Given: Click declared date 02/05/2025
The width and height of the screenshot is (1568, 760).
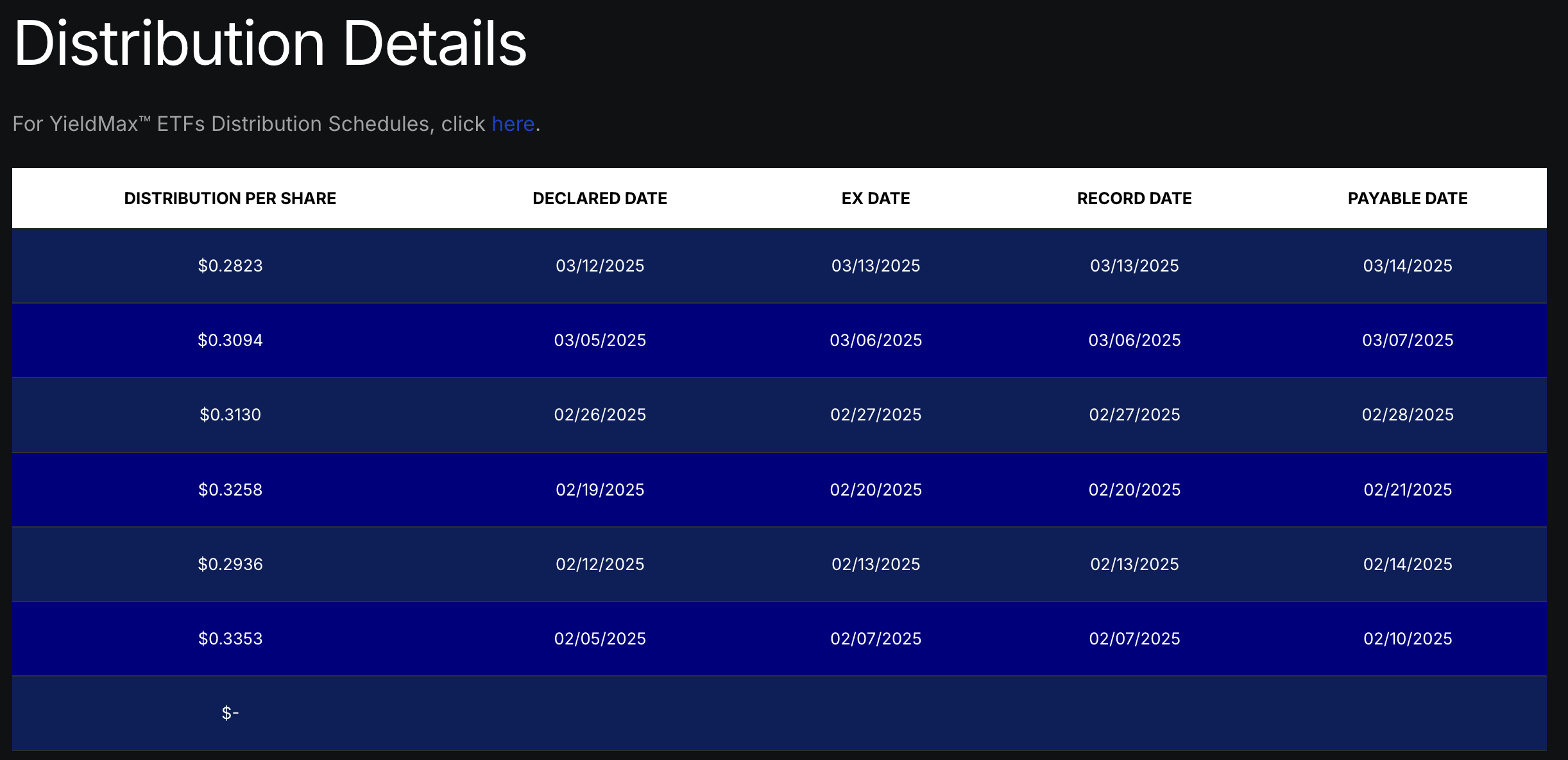Looking at the screenshot, I should coord(600,639).
